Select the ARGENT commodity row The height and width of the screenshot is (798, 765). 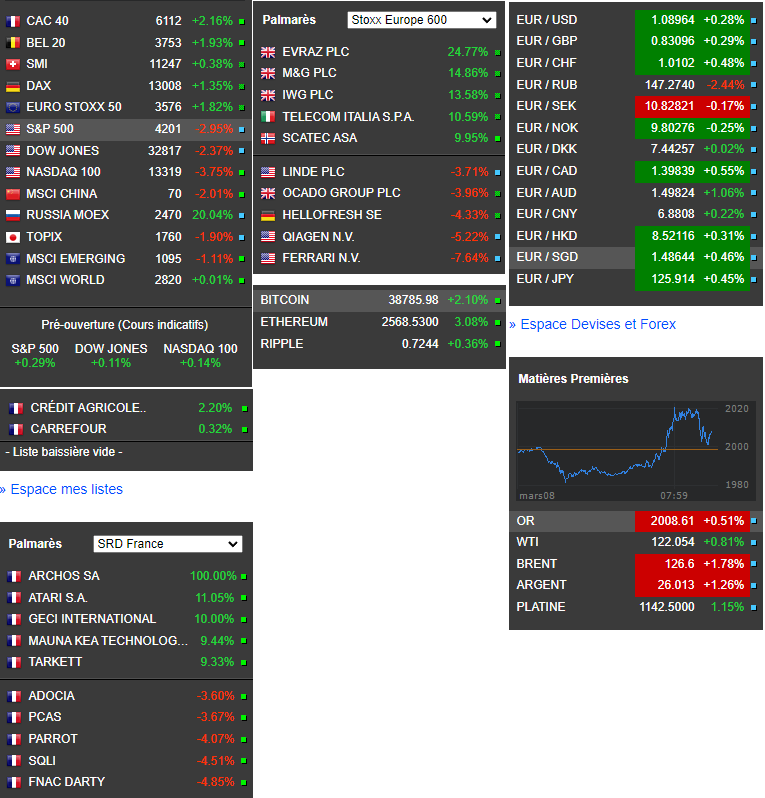(x=636, y=585)
